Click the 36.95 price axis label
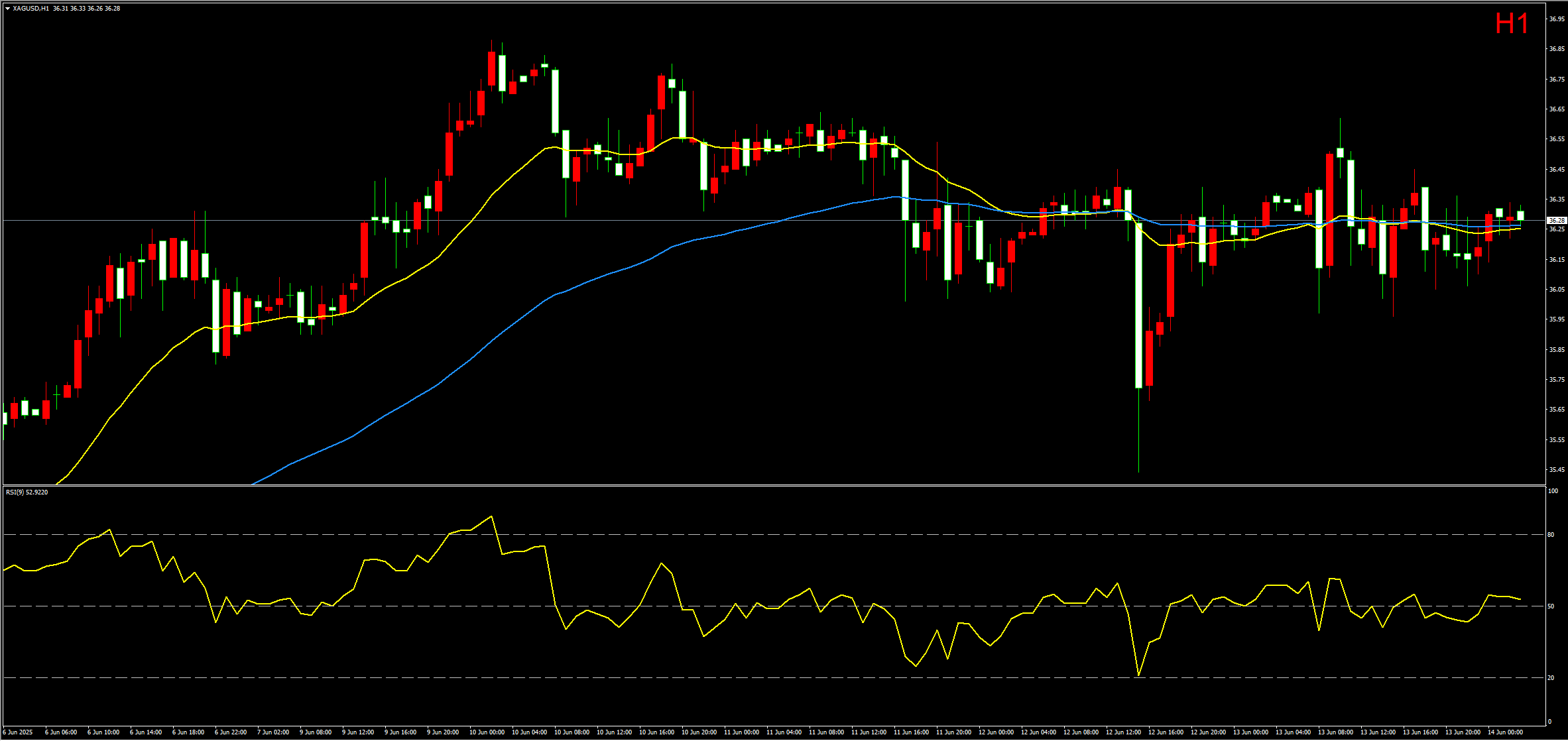 [x=1557, y=19]
